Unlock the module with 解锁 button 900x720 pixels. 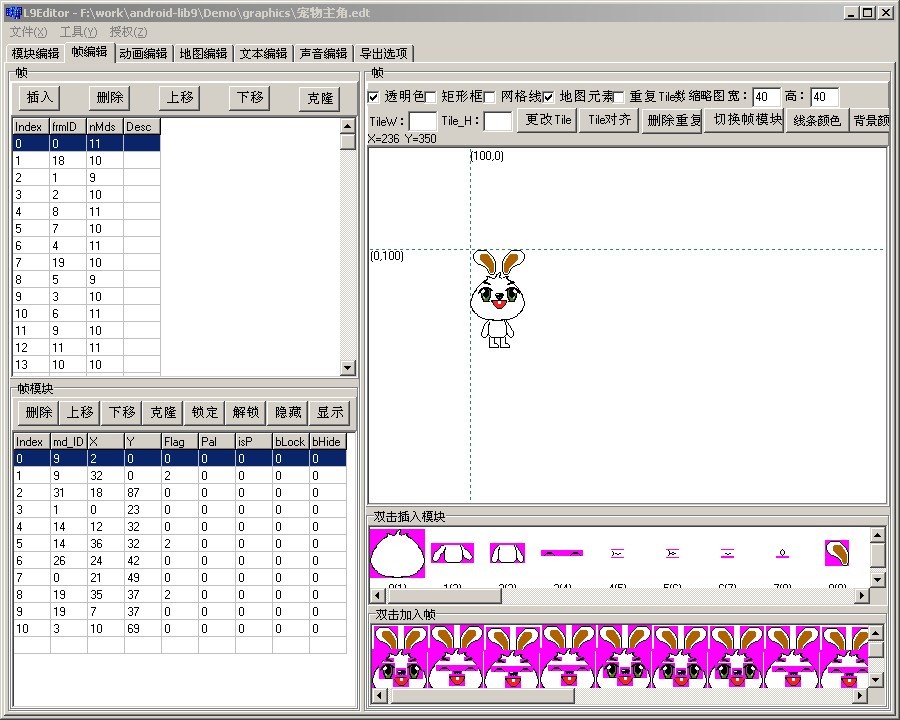click(x=246, y=412)
